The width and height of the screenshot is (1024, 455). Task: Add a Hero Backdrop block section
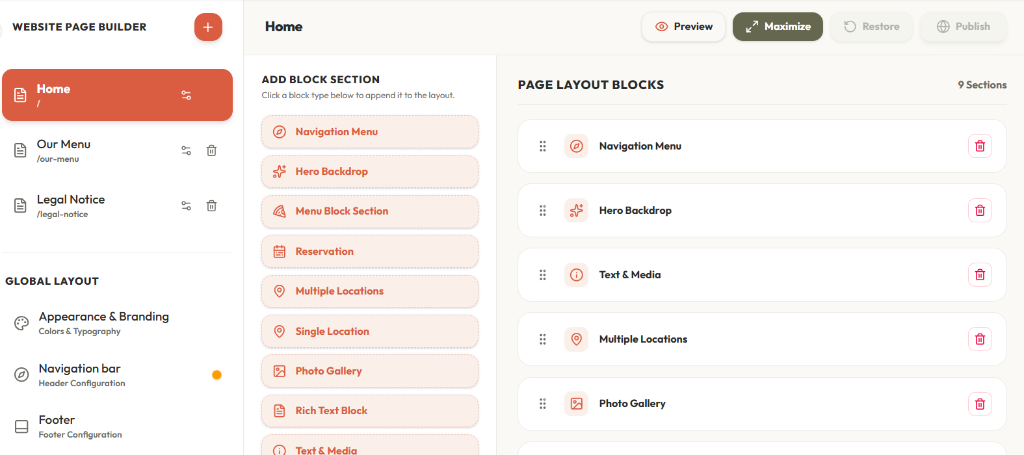[x=370, y=172]
